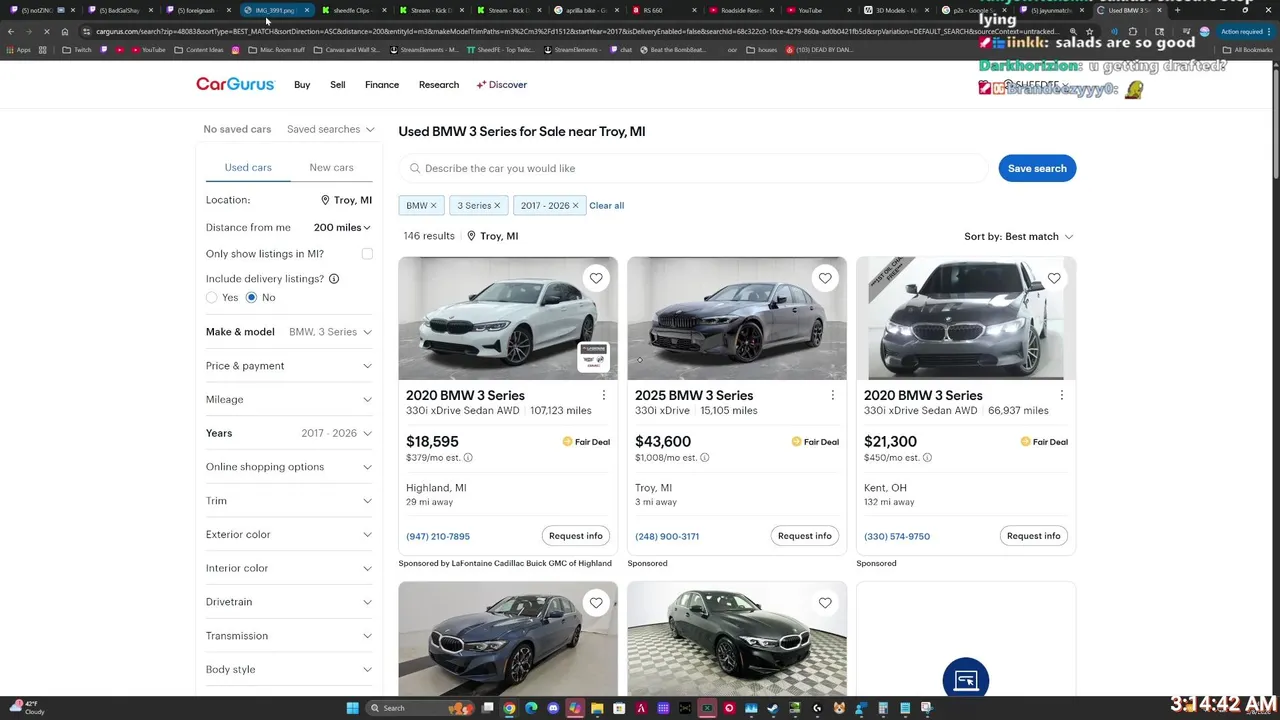Screen dimensions: 1280x720
Task: Click the browser address bar
Action: (x=575, y=31)
